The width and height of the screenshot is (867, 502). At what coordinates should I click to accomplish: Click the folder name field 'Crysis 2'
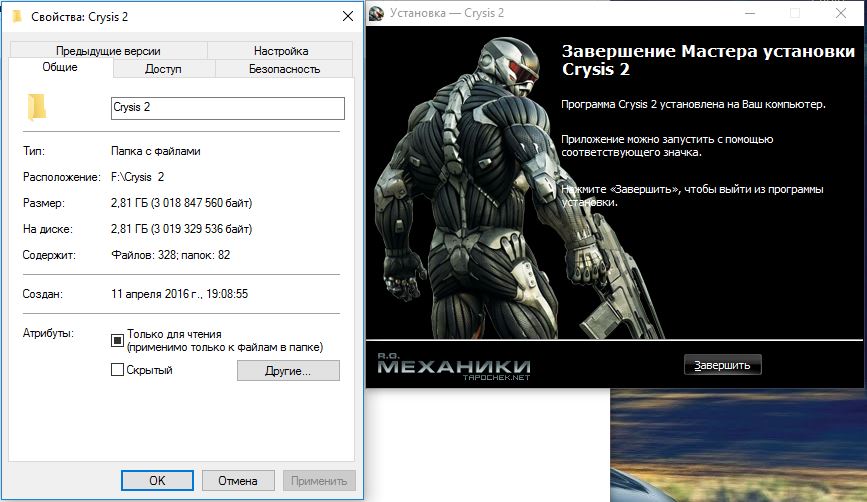(228, 108)
